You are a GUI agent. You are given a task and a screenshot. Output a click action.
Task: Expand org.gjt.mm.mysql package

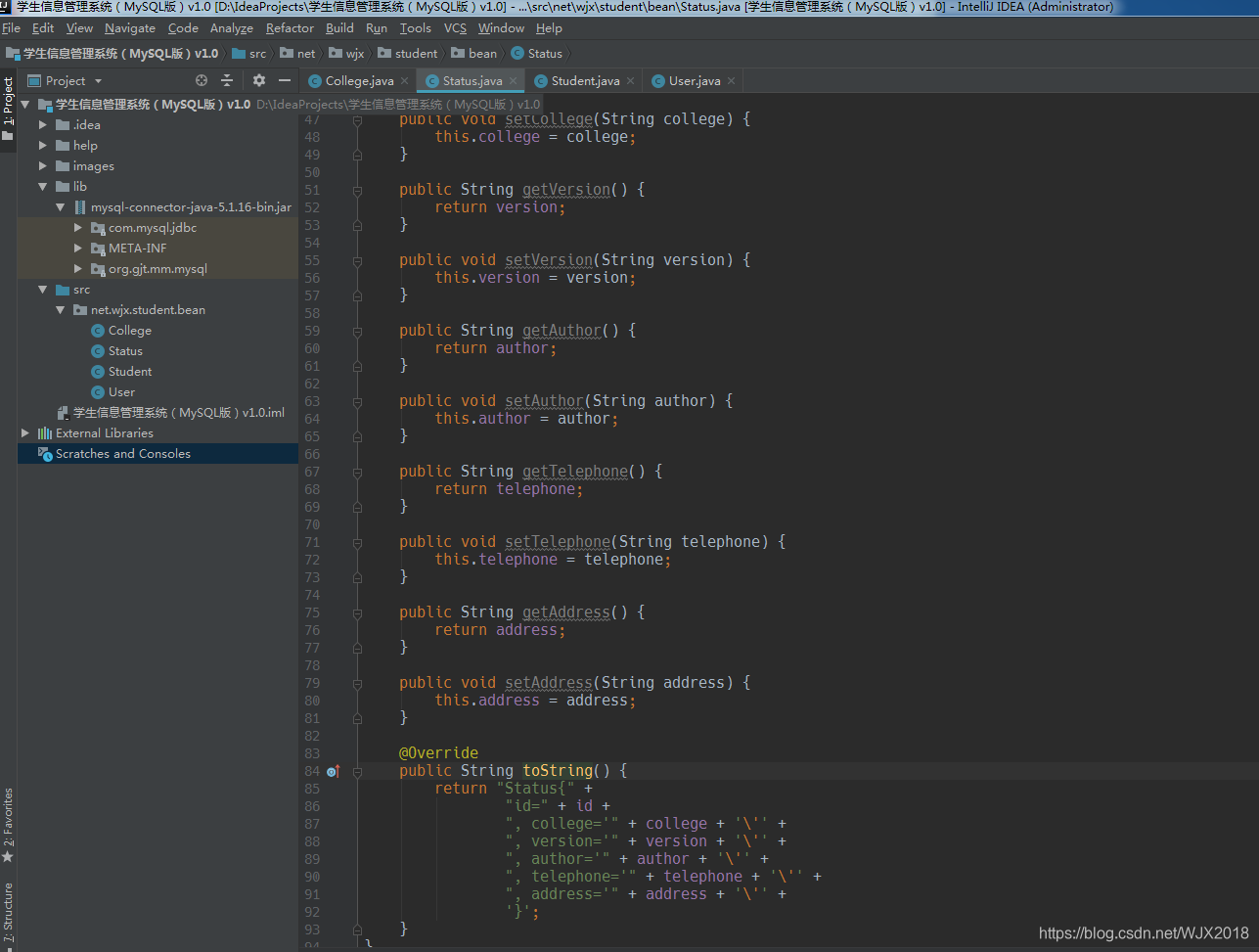[78, 269]
